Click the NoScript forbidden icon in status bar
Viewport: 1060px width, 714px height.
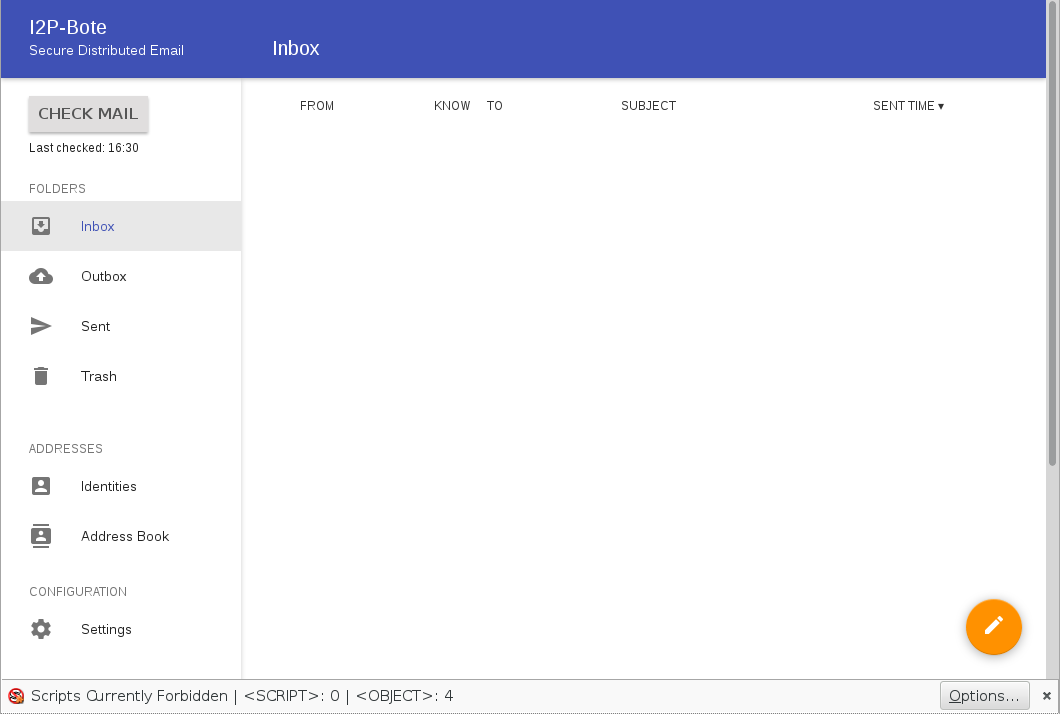point(16,696)
